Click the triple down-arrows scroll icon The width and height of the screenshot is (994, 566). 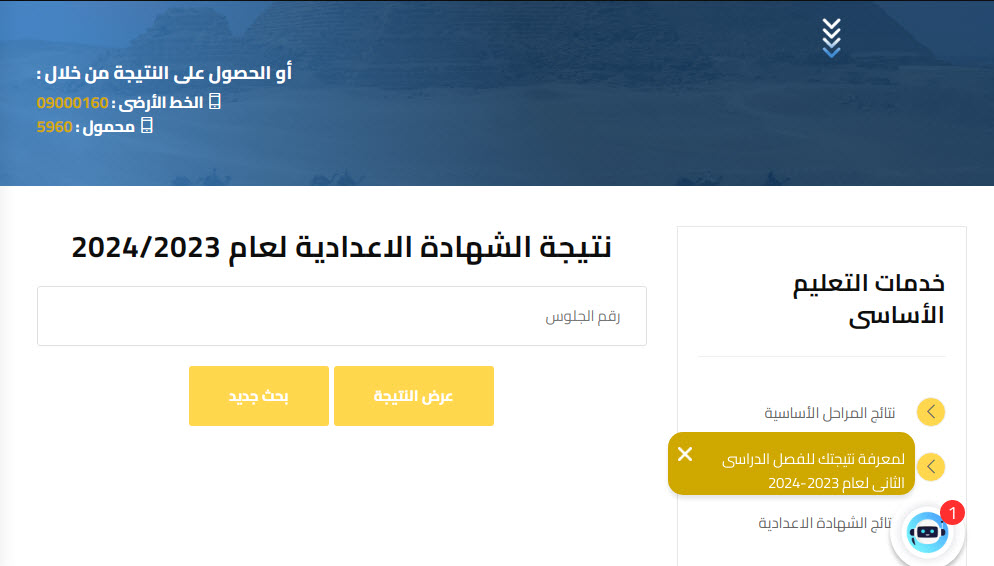tap(831, 38)
